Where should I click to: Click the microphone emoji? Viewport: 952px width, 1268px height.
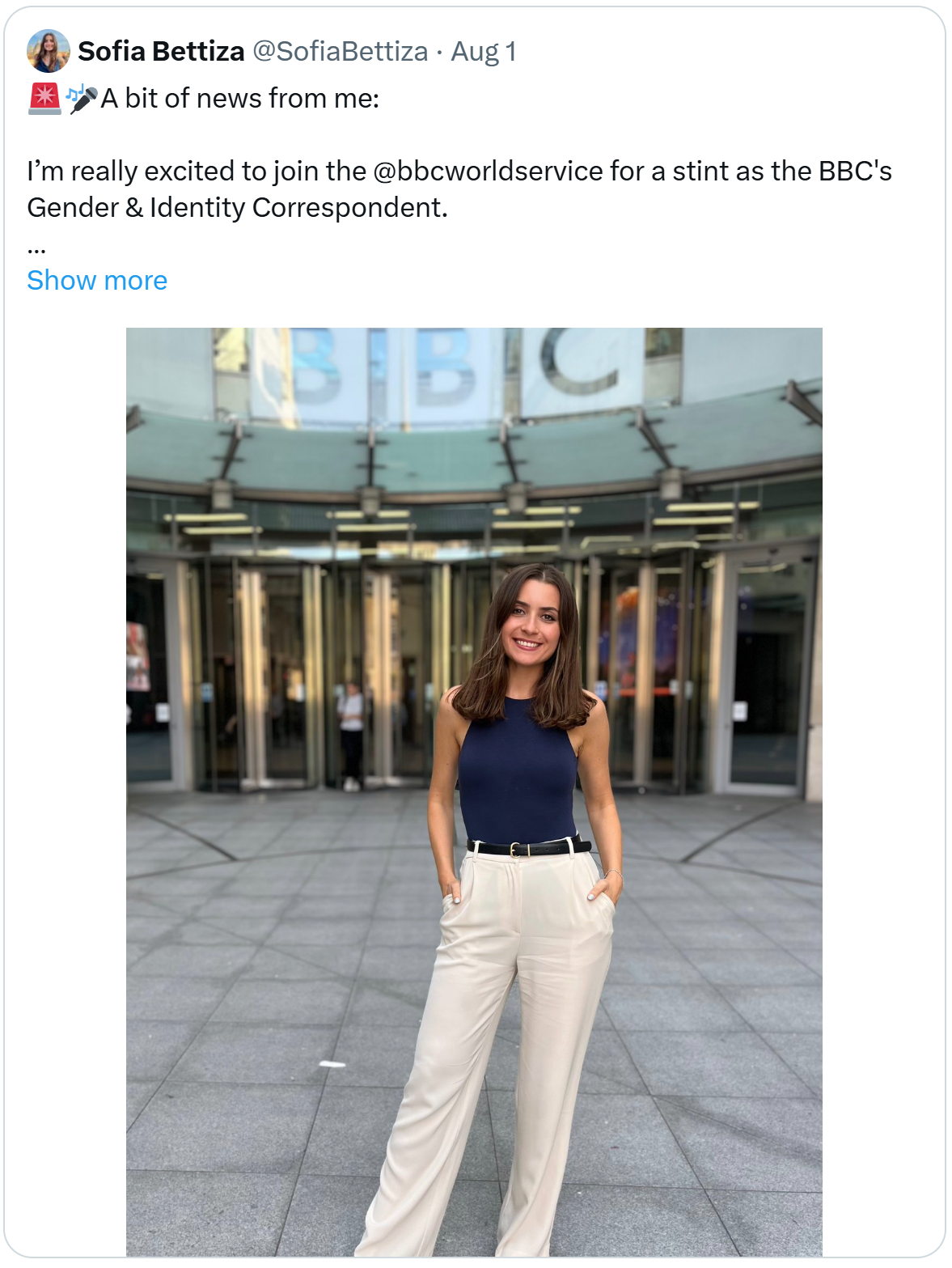(82, 99)
